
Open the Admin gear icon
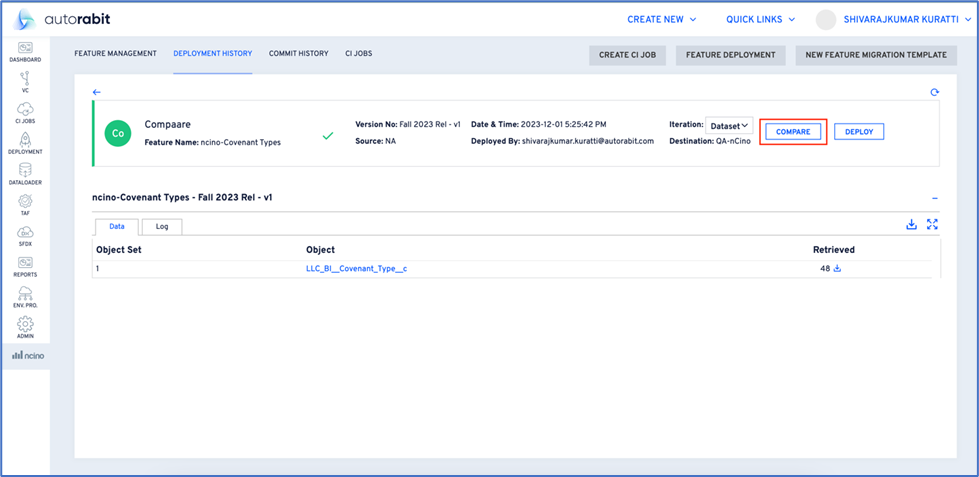pos(25,328)
